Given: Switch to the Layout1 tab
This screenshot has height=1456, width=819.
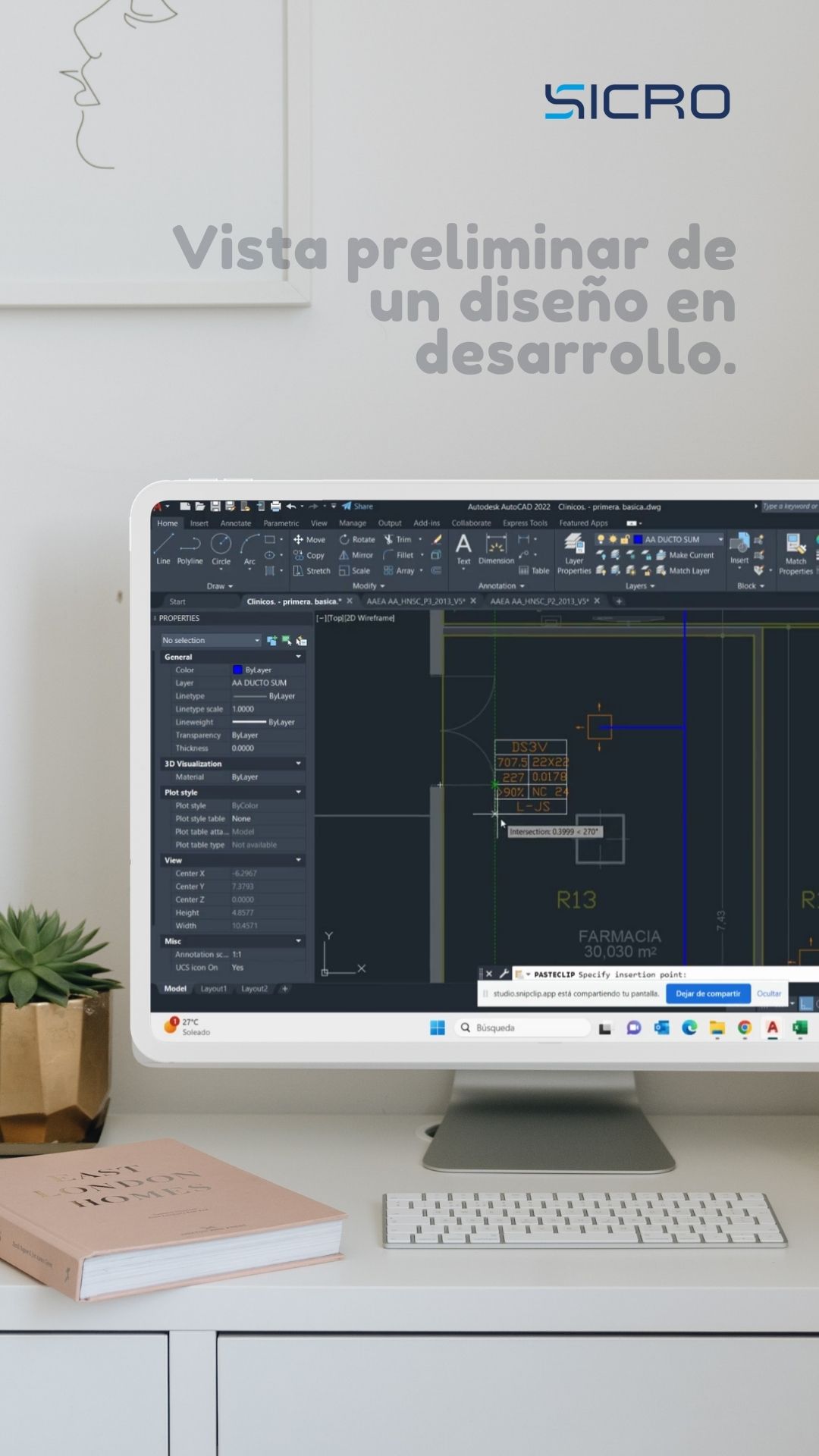Looking at the screenshot, I should (x=213, y=989).
